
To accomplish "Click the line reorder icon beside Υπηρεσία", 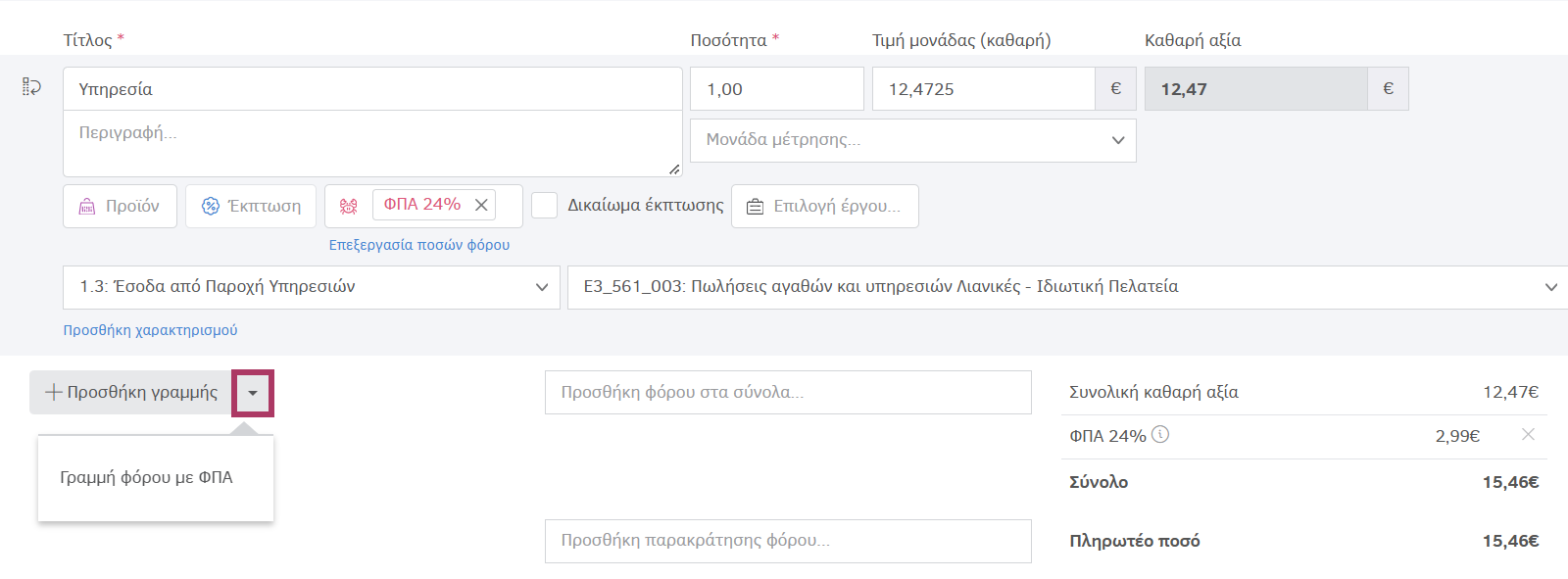I will (31, 87).
